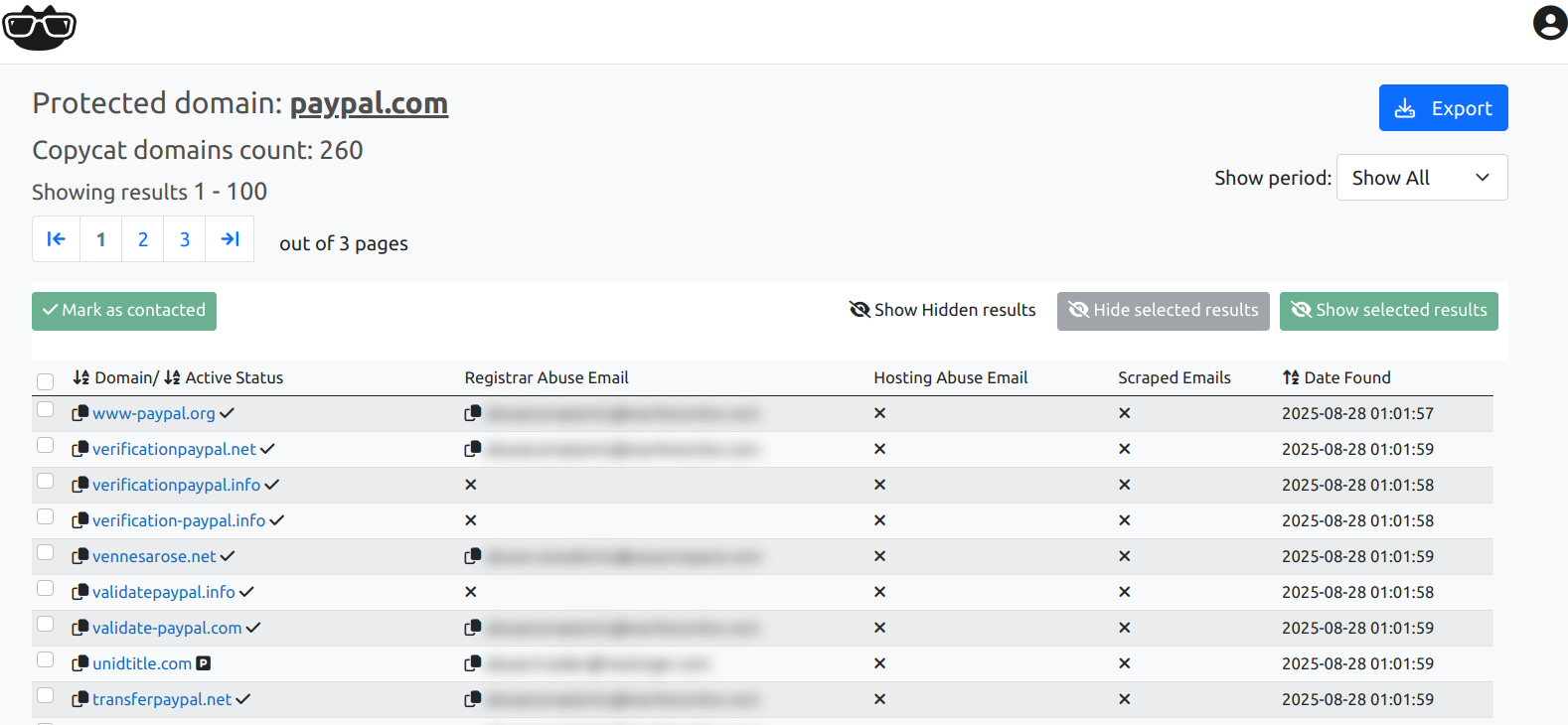Viewport: 1568px width, 725px height.
Task: Click date 2025-08-28 01:01:57 cell
Action: [1357, 413]
